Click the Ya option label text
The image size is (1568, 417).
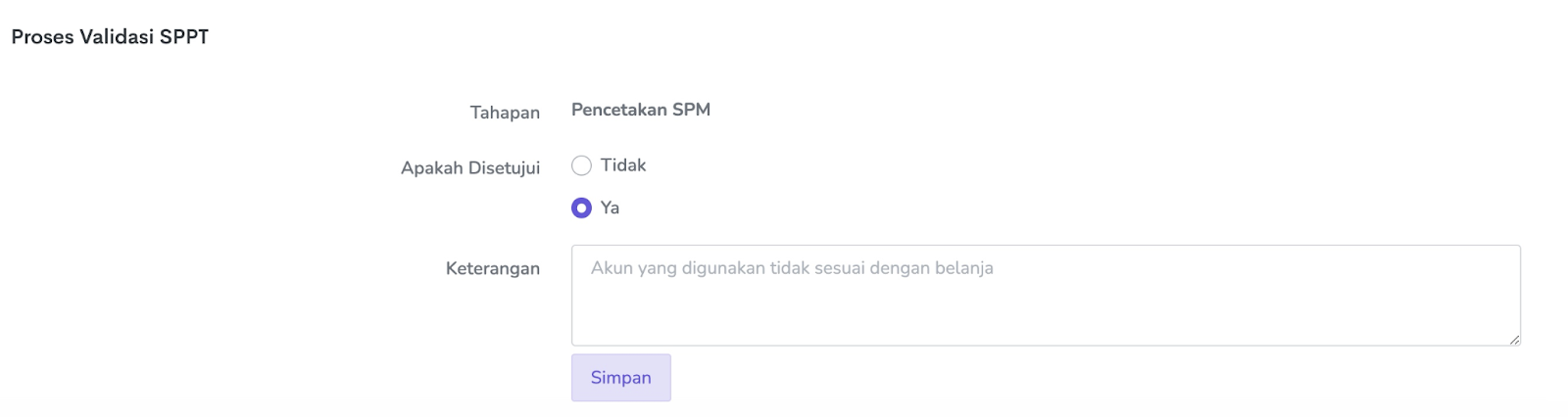pos(610,208)
